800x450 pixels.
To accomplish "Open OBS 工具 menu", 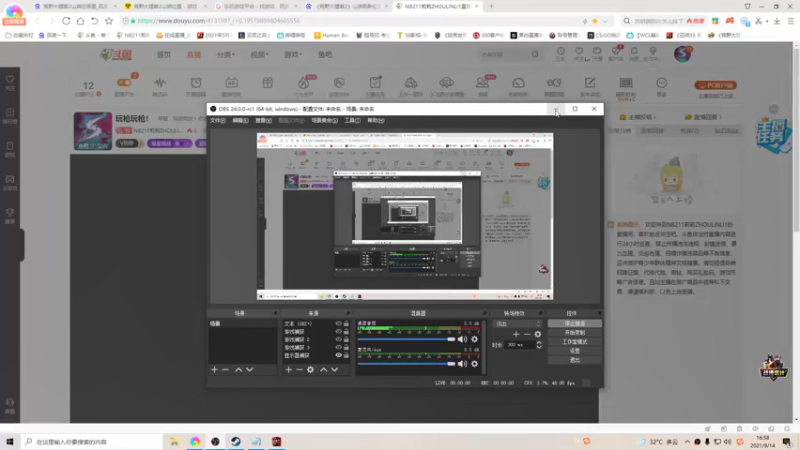I will click(352, 120).
